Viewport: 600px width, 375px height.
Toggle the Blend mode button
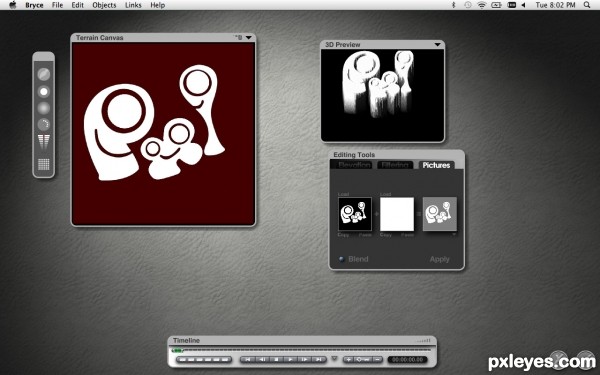click(342, 259)
